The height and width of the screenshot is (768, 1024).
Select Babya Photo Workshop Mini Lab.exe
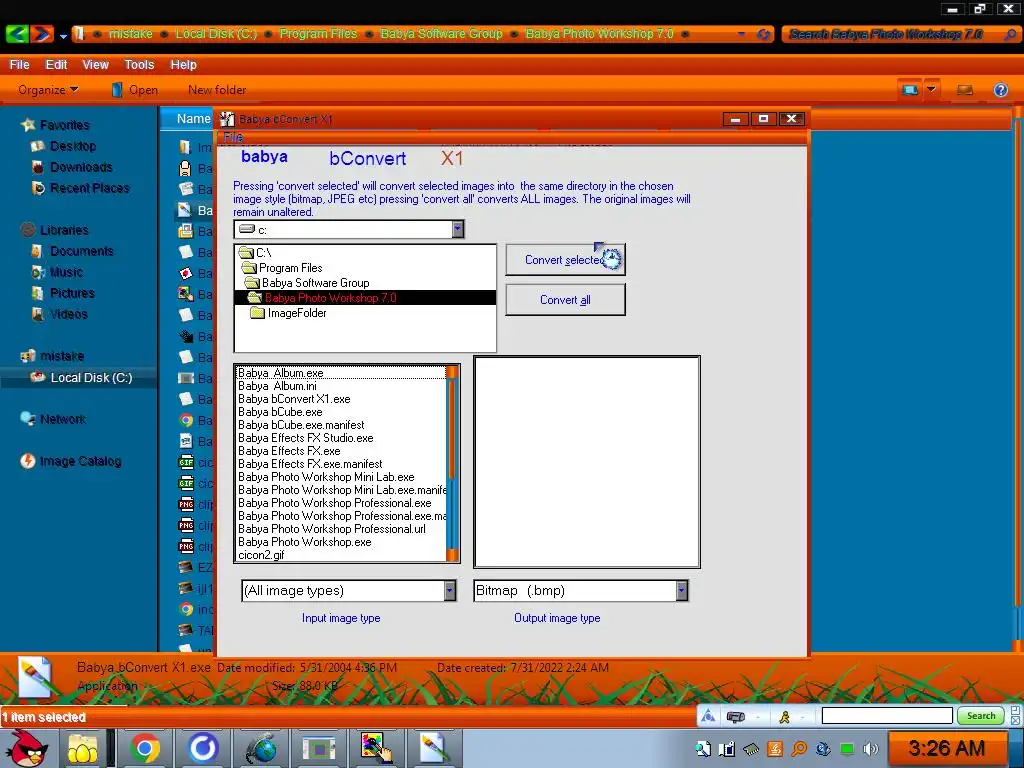click(x=326, y=477)
